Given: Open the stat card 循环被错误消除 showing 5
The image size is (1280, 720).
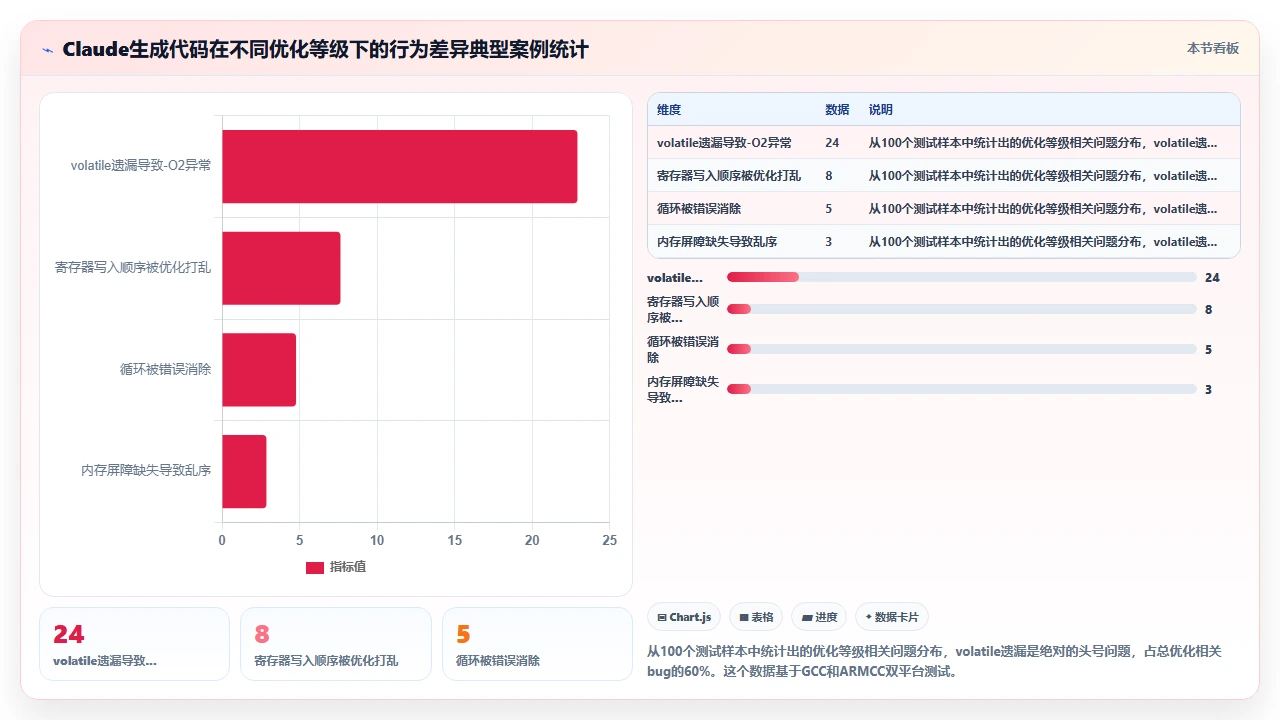Looking at the screenshot, I should click(537, 644).
